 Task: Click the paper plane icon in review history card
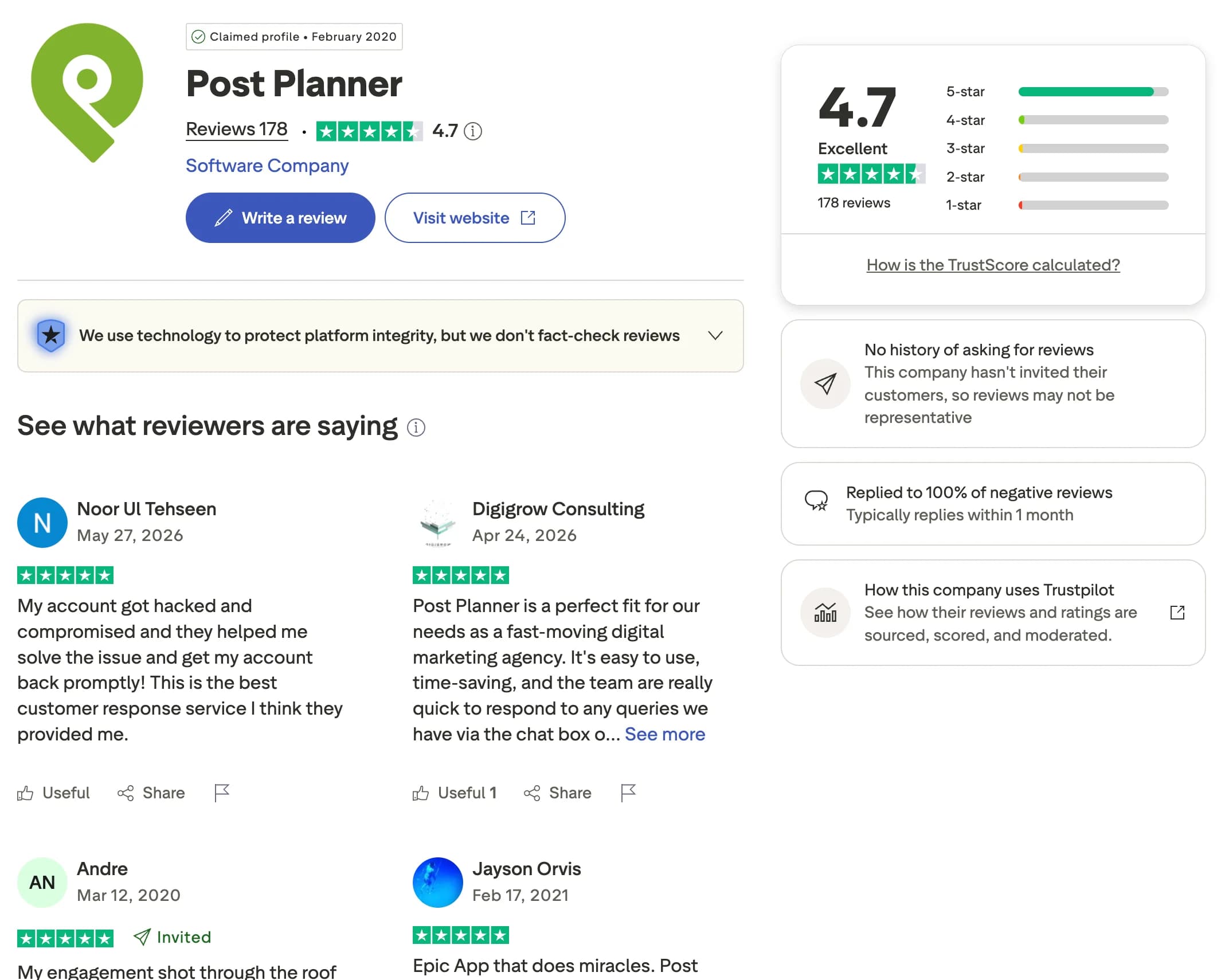pos(825,384)
